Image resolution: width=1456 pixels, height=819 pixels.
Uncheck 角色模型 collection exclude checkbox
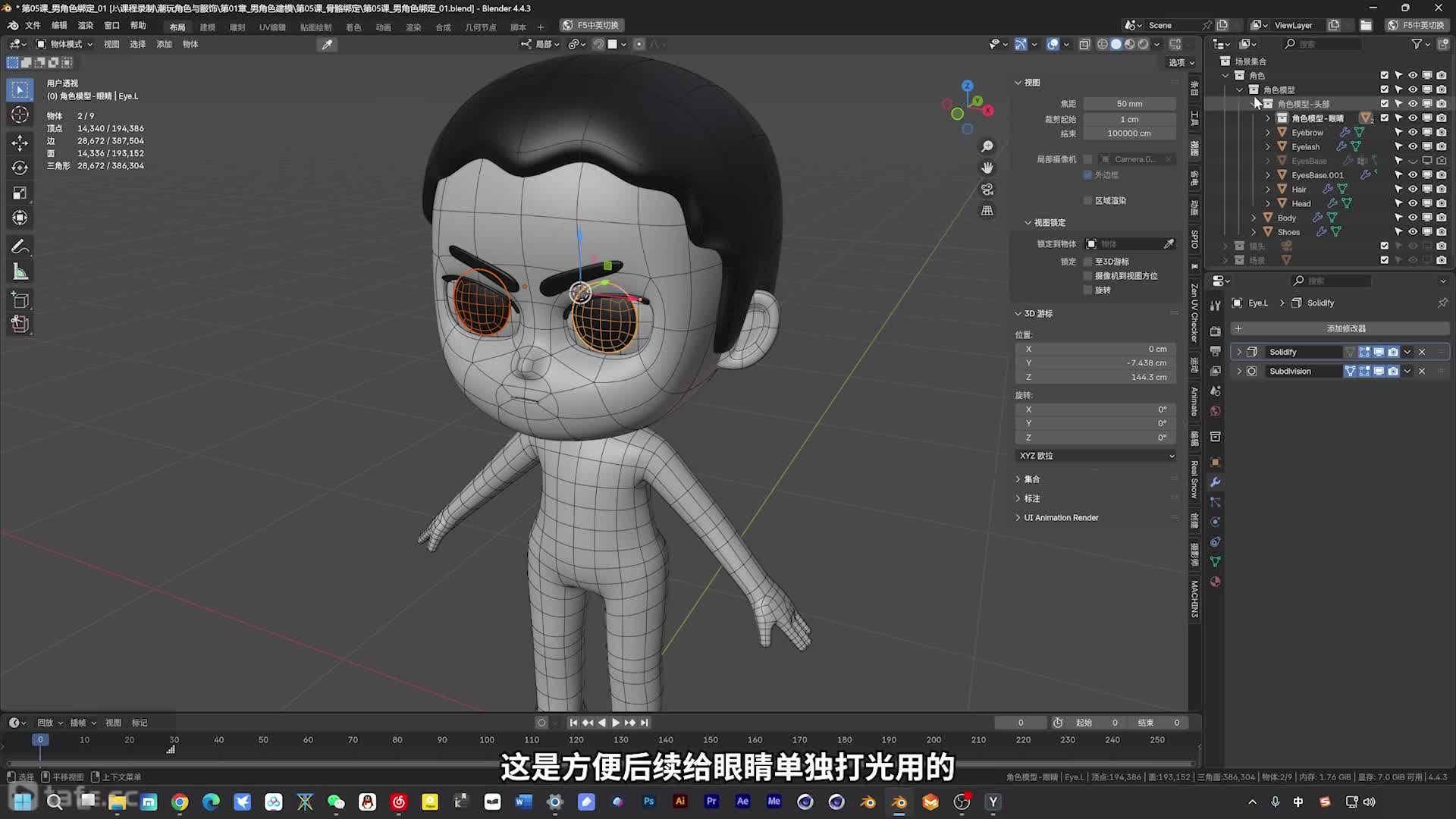click(1384, 89)
